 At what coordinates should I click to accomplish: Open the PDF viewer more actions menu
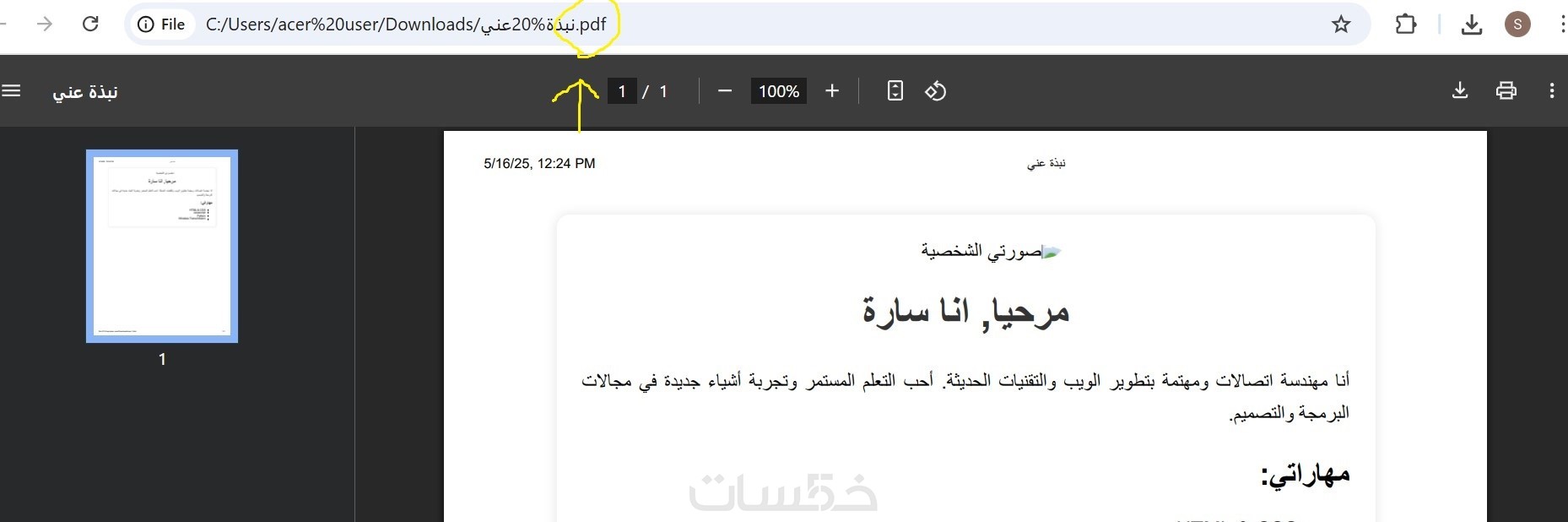pyautogui.click(x=1552, y=90)
